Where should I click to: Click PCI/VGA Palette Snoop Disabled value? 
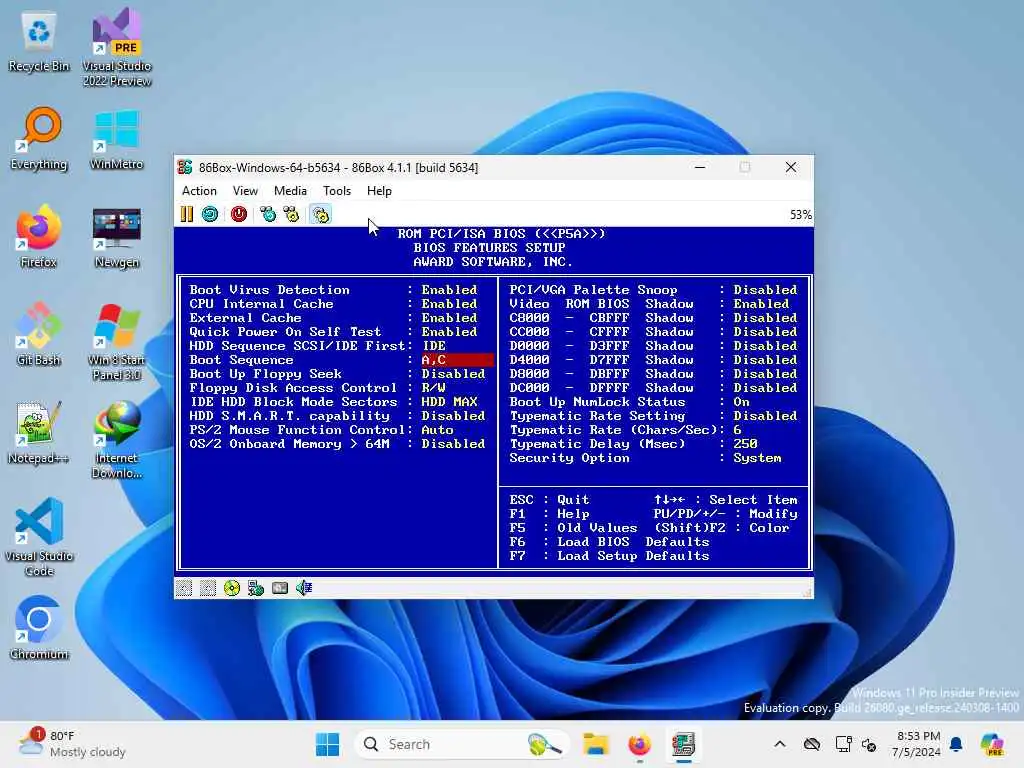pyautogui.click(x=765, y=290)
